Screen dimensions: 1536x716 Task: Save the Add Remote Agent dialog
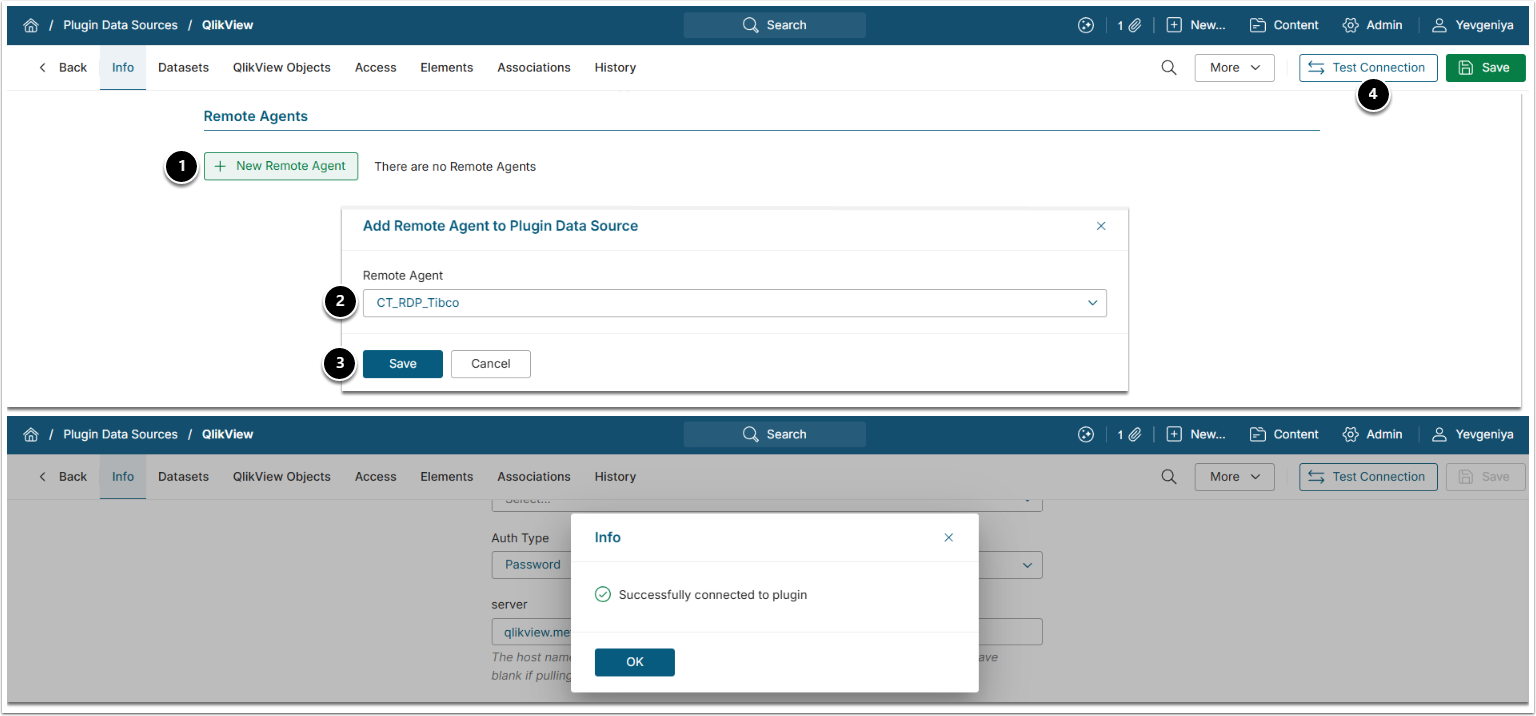tap(402, 364)
